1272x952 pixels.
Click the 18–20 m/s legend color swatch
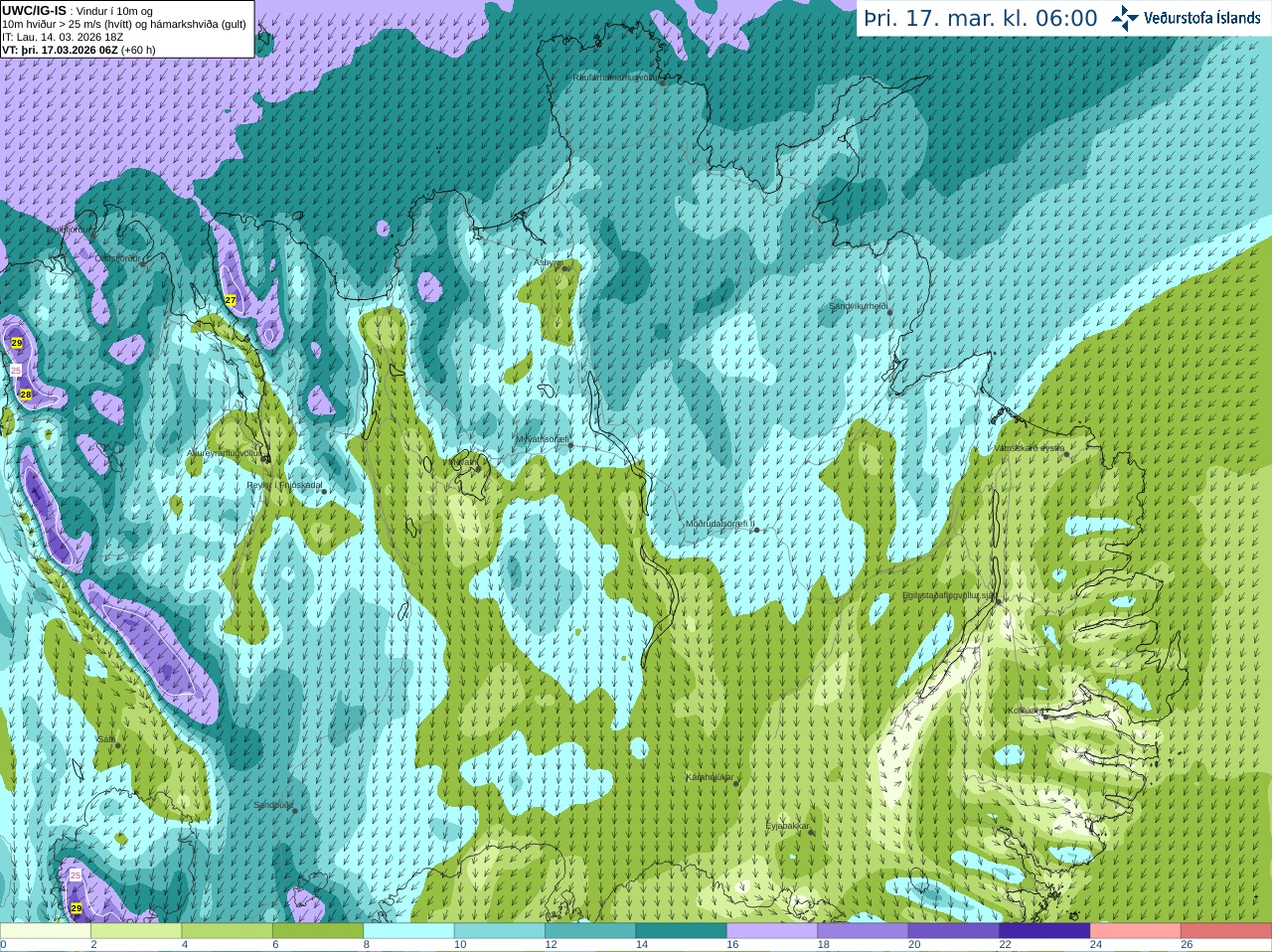click(864, 931)
